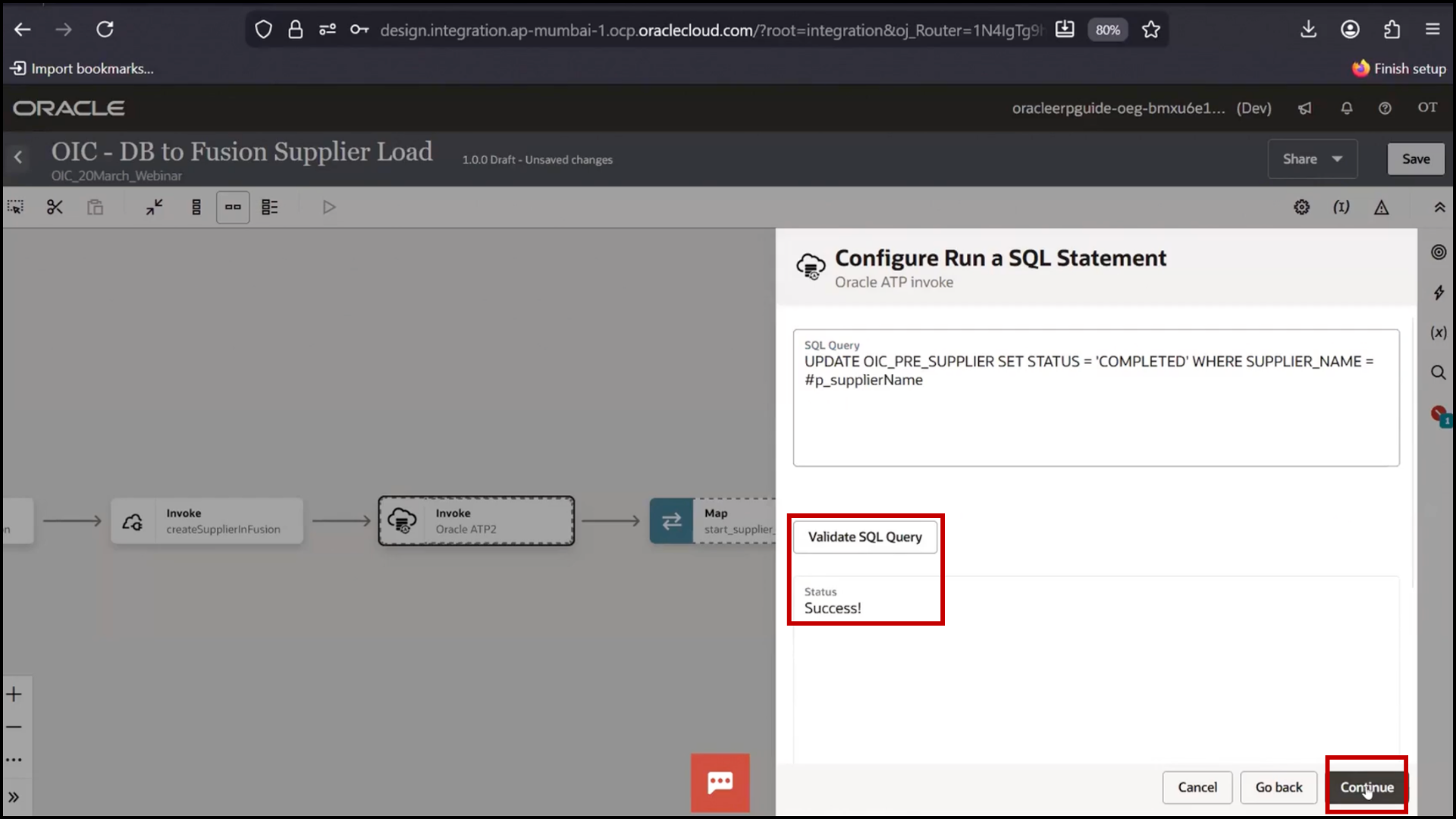The height and width of the screenshot is (819, 1456).
Task: Click inside the SQL Query text box
Action: tap(1096, 398)
